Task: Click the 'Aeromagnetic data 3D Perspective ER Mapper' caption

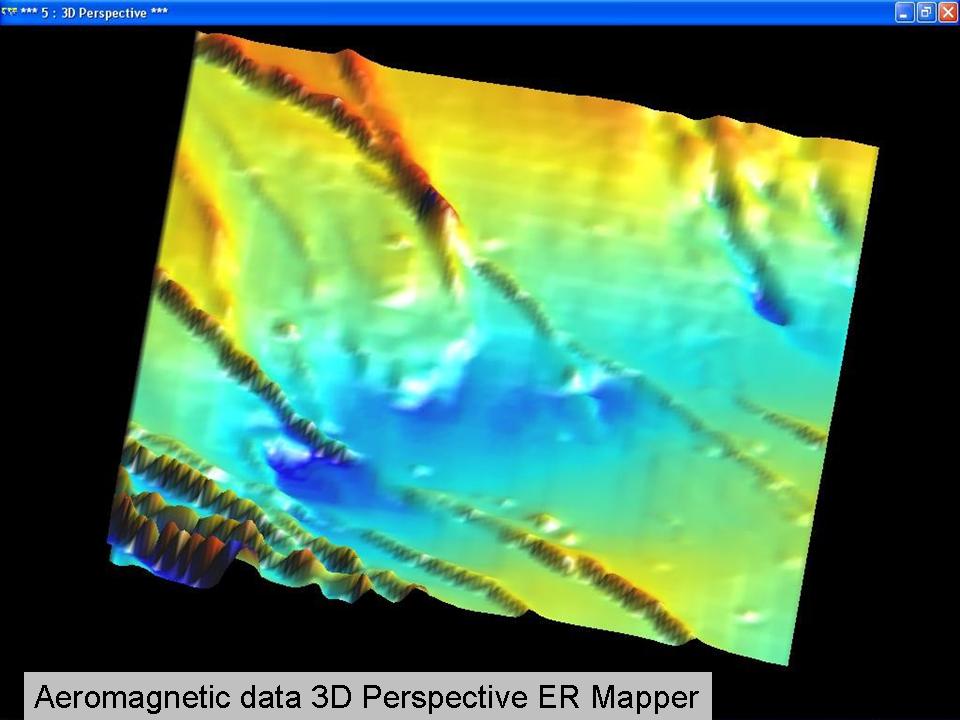Action: coord(367,696)
